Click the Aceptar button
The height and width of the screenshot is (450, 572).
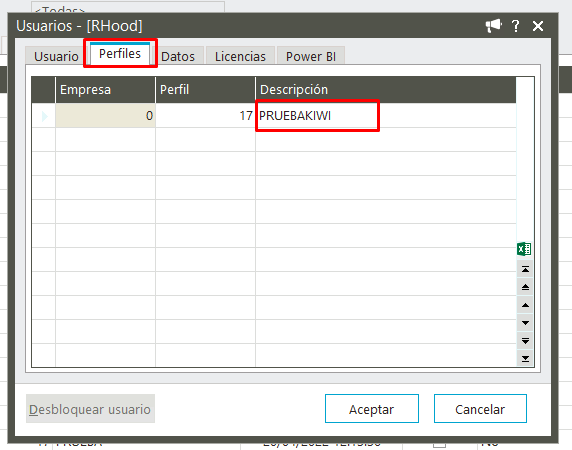[x=372, y=408]
